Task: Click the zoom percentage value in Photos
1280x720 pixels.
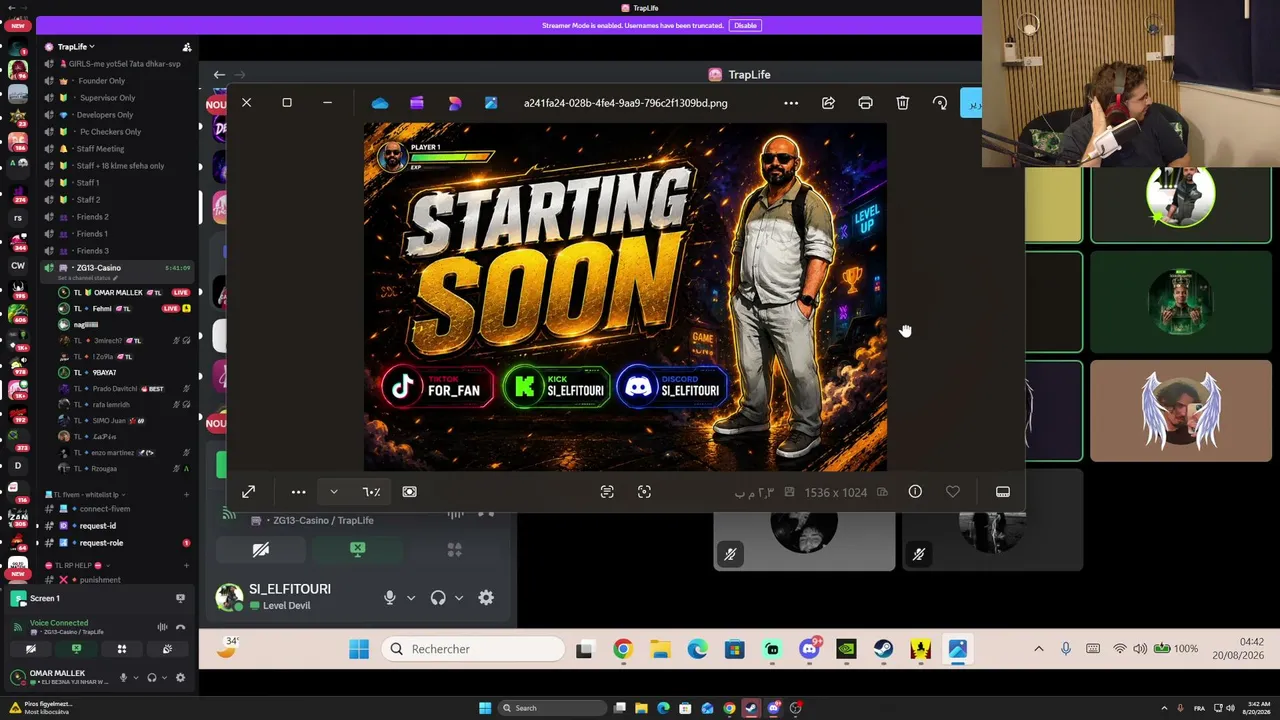Action: pyautogui.click(x=371, y=492)
